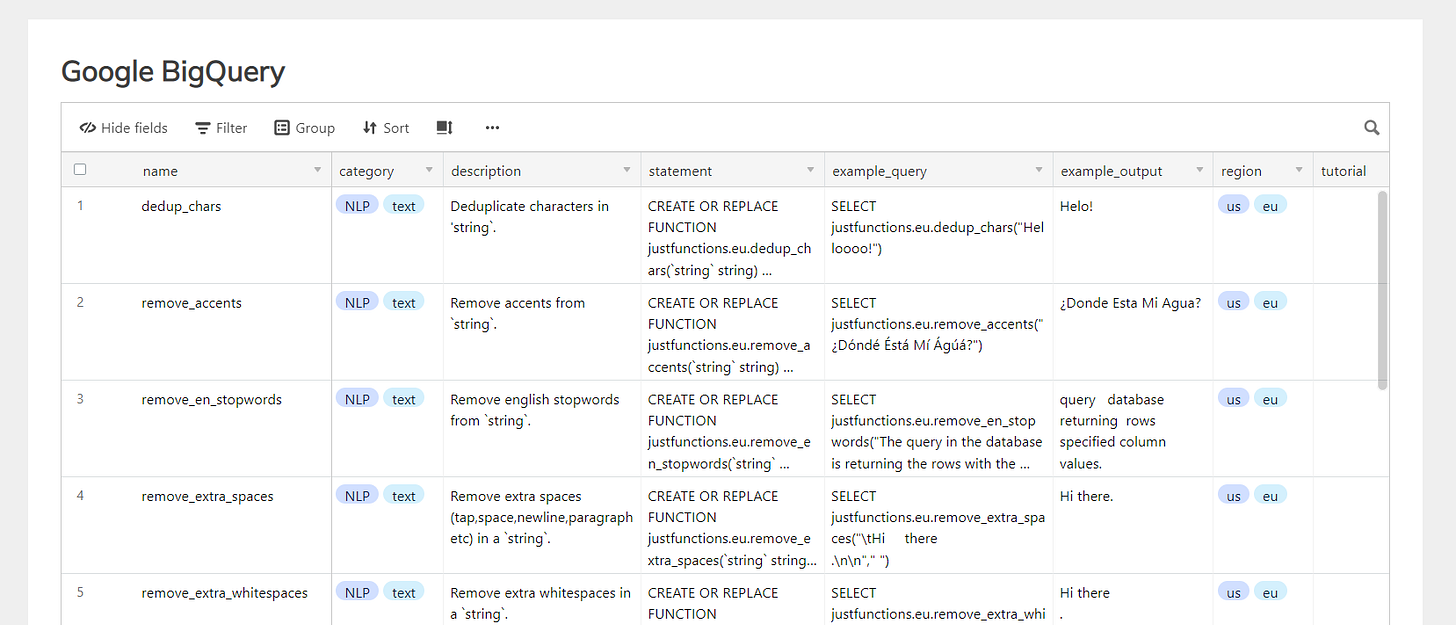Click the dedup_chars statement cell
1456x625 pixels.
tap(733, 235)
